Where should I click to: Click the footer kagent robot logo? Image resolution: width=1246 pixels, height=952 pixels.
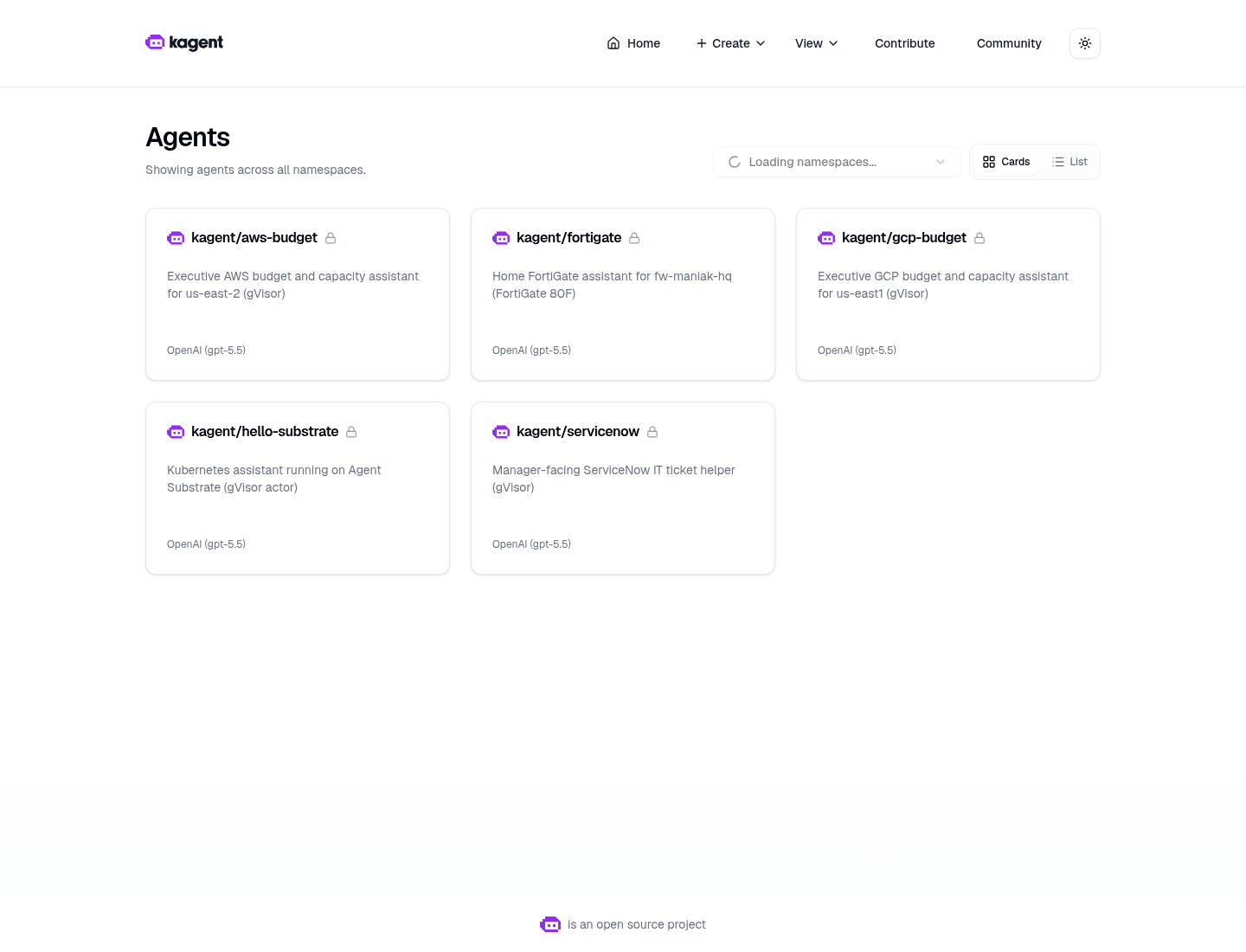click(x=550, y=924)
